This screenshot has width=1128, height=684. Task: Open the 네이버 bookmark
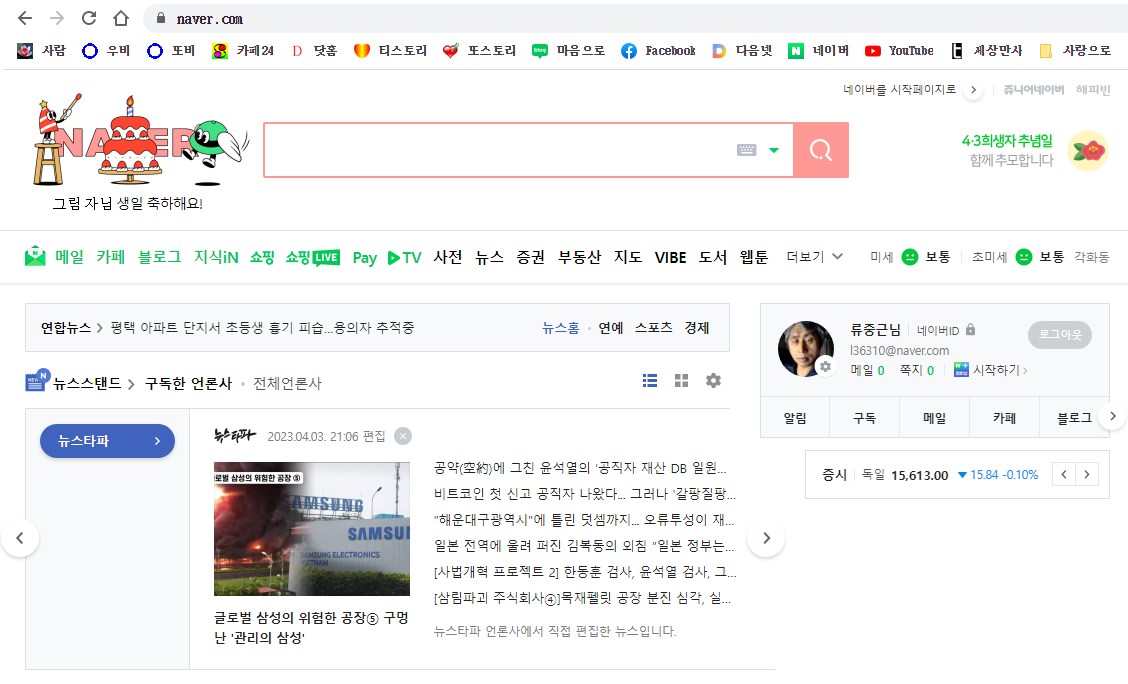tap(819, 50)
